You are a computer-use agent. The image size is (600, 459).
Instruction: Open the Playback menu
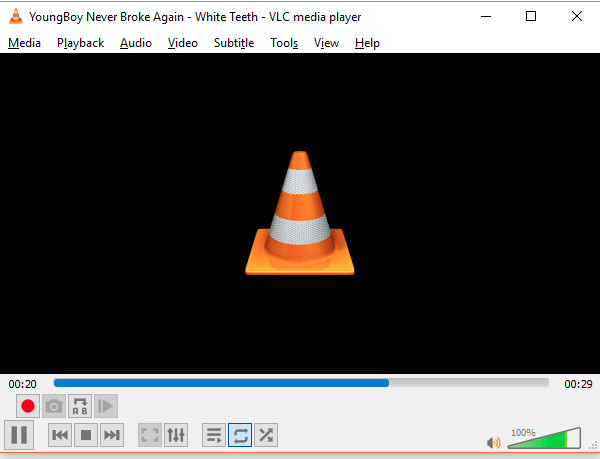pyautogui.click(x=80, y=43)
